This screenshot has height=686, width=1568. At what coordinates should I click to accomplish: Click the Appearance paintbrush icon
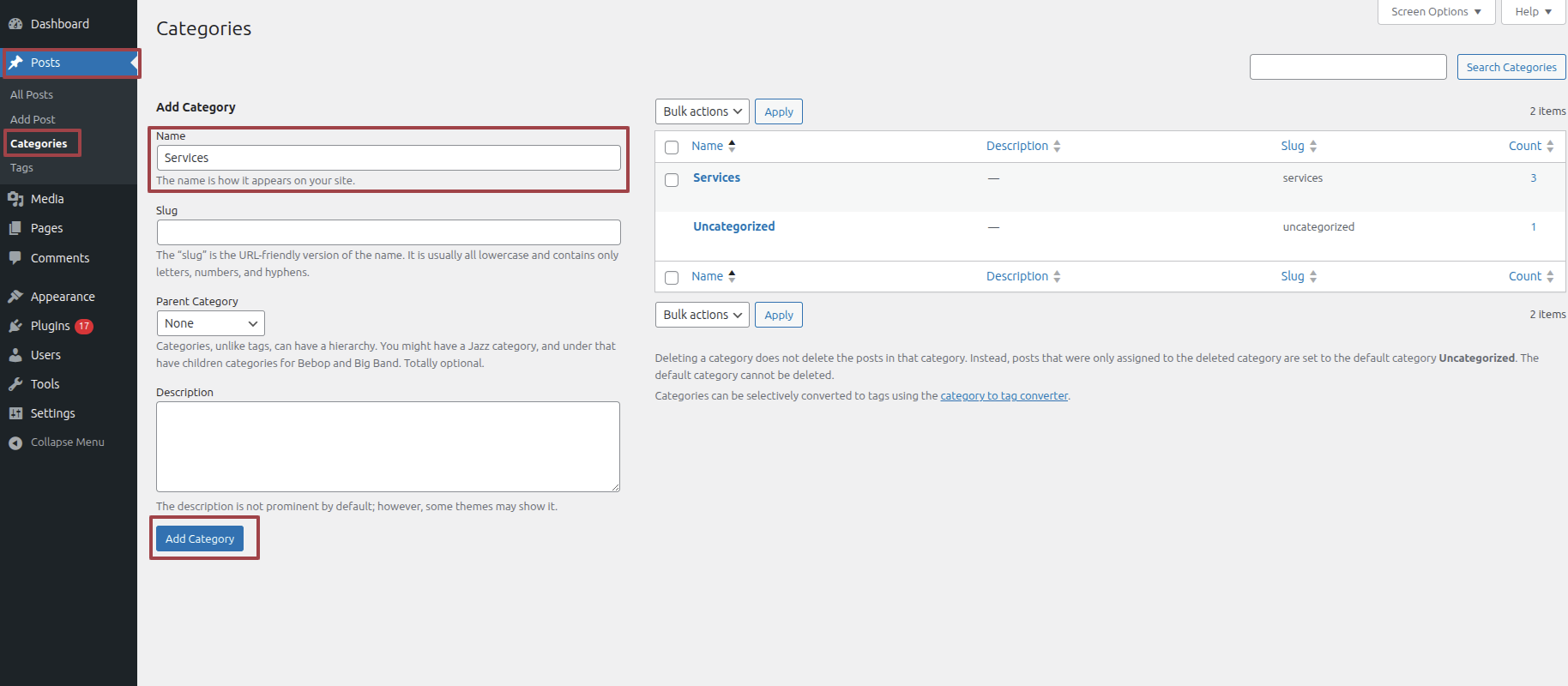[15, 297]
